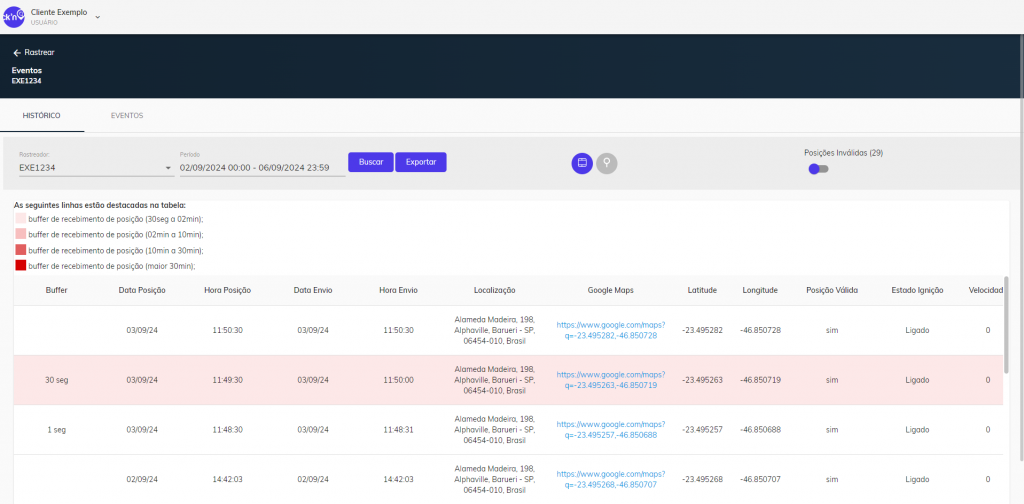Click the '30 seg' buffer cell
Viewport: 1024px width, 504px height.
click(x=56, y=380)
